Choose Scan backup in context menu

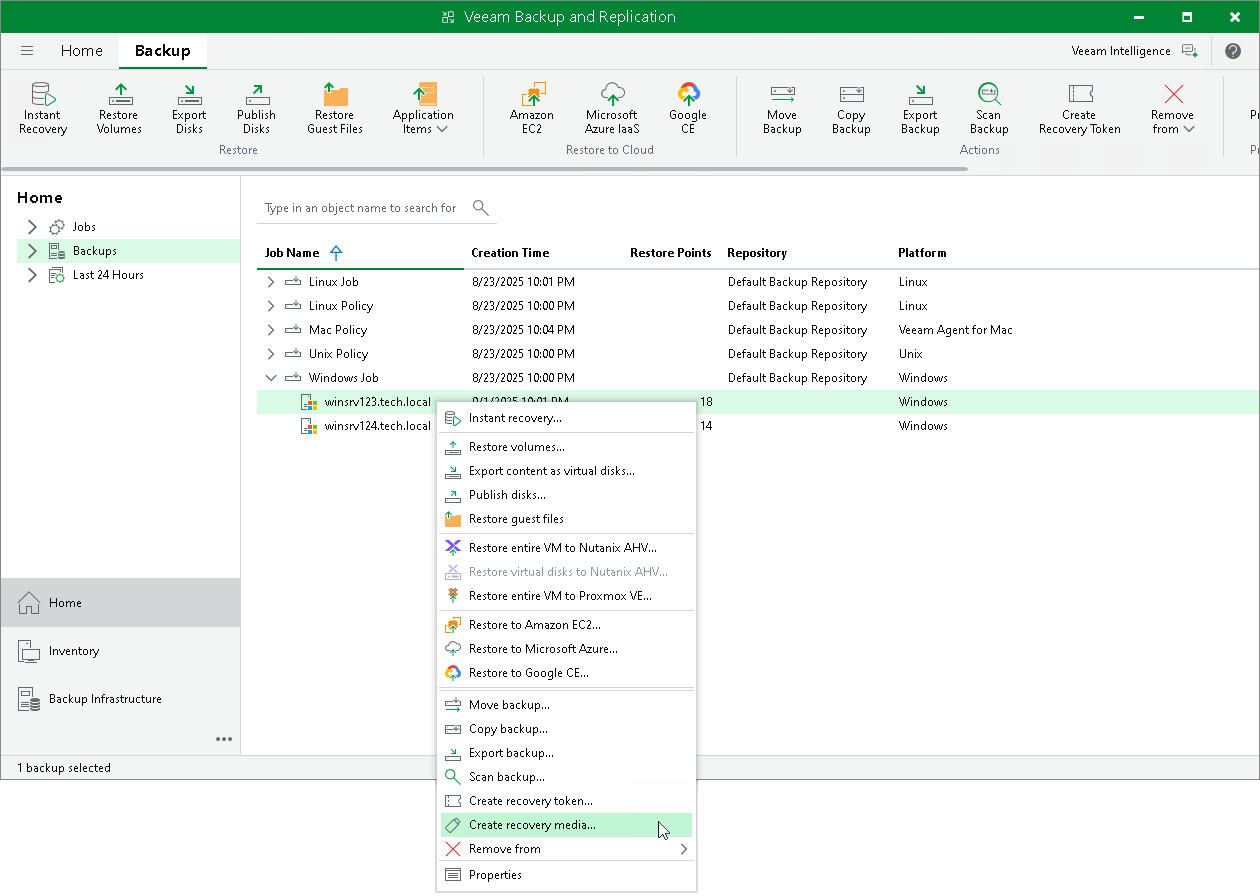click(567, 777)
